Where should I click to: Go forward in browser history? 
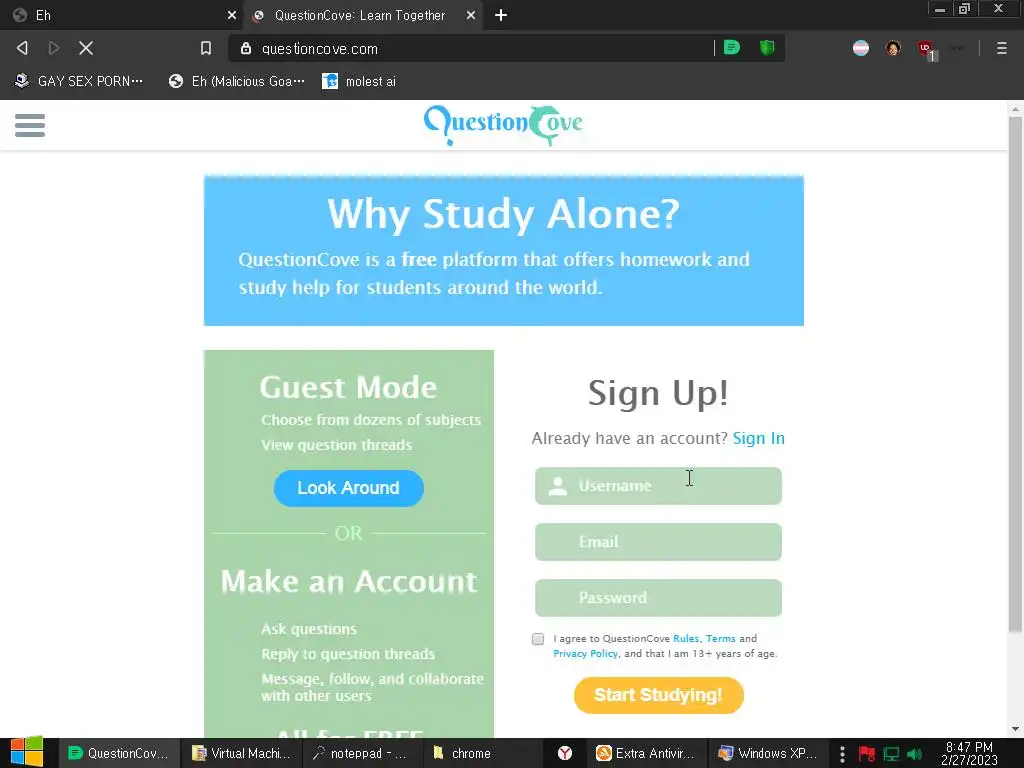(x=54, y=48)
